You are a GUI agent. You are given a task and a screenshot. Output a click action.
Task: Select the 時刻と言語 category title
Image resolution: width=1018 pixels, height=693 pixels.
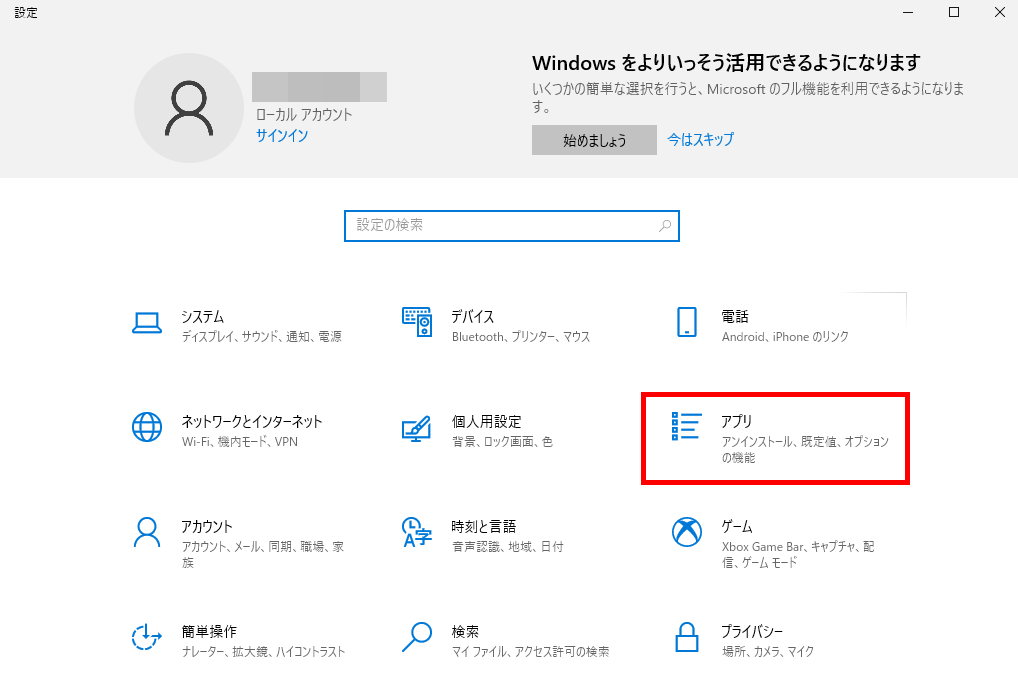[x=484, y=527]
